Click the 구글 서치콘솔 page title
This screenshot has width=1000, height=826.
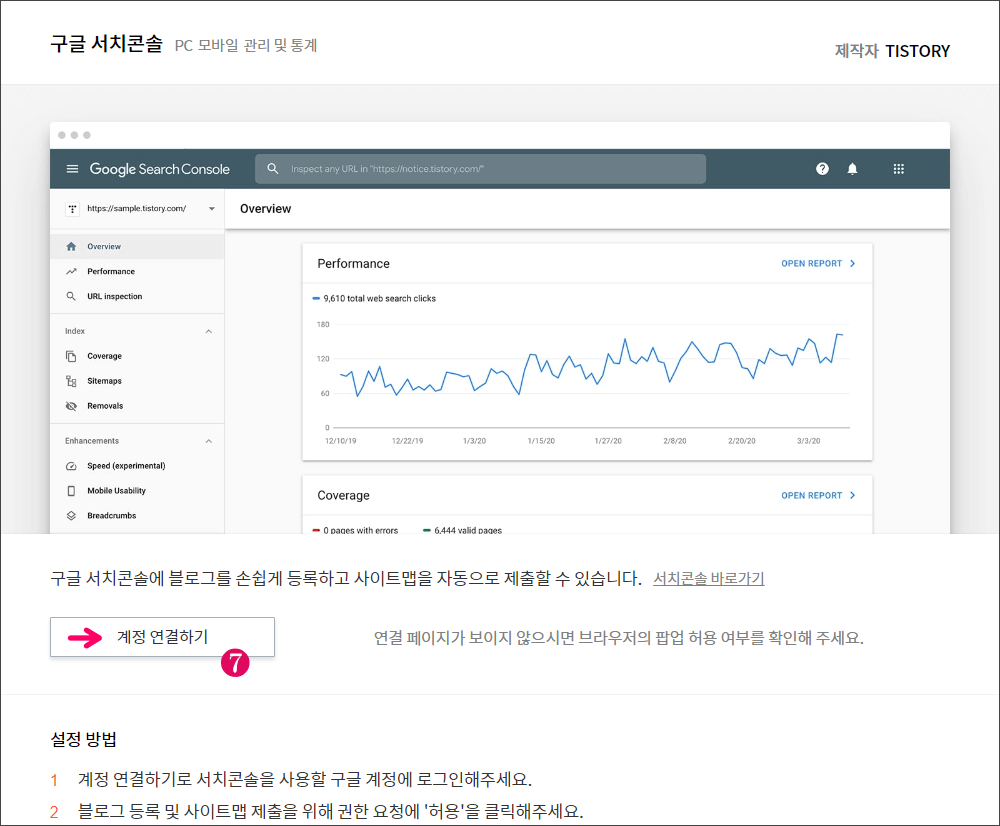tap(107, 44)
